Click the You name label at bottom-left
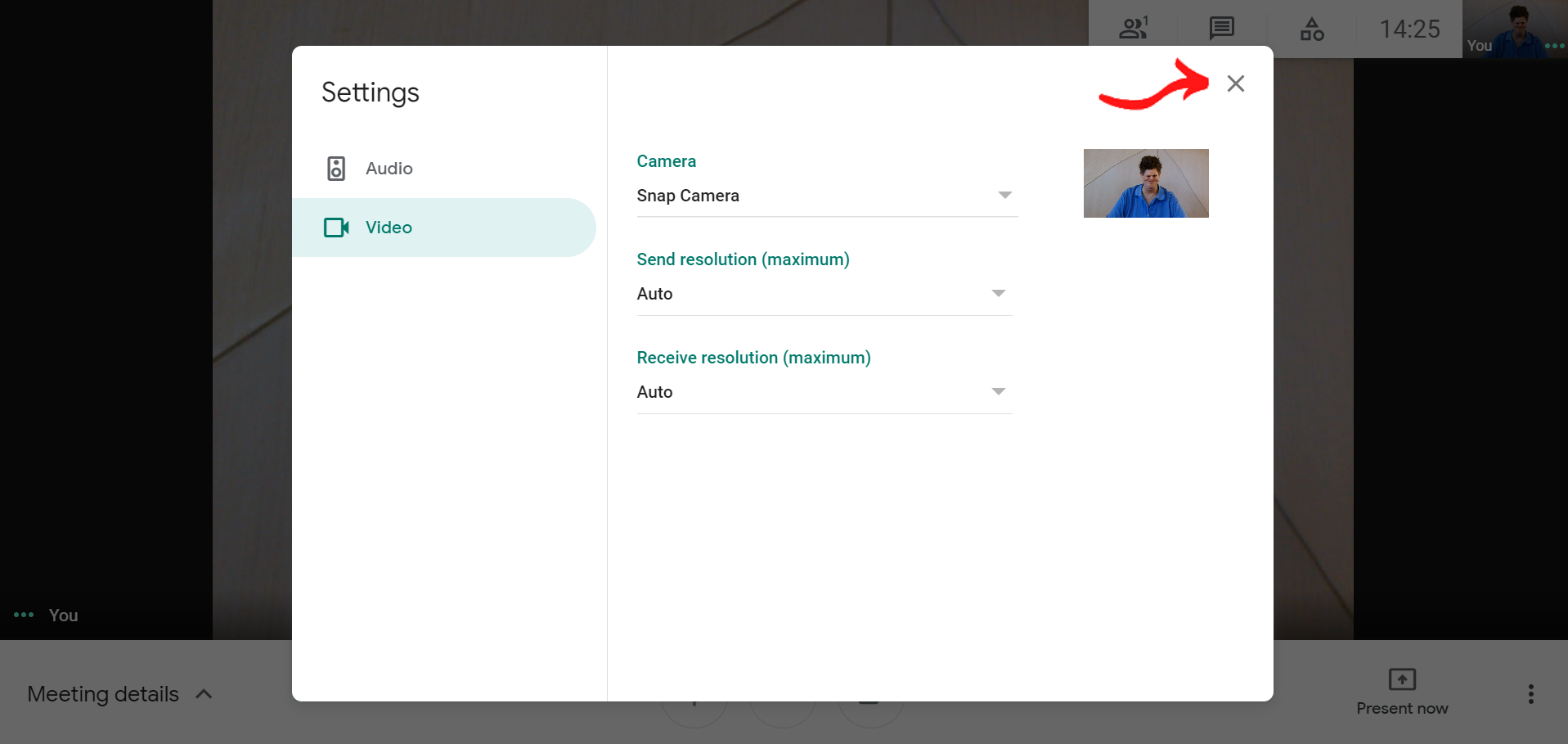Screen dimensions: 1568x744 pyautogui.click(x=63, y=615)
